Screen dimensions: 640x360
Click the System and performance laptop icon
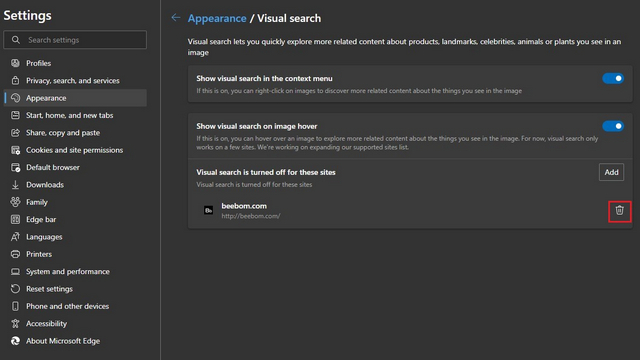pyautogui.click(x=16, y=271)
